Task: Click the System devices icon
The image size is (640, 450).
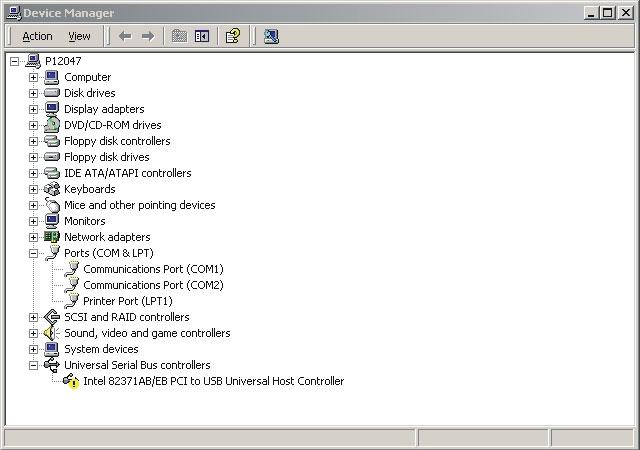Action: (51, 349)
